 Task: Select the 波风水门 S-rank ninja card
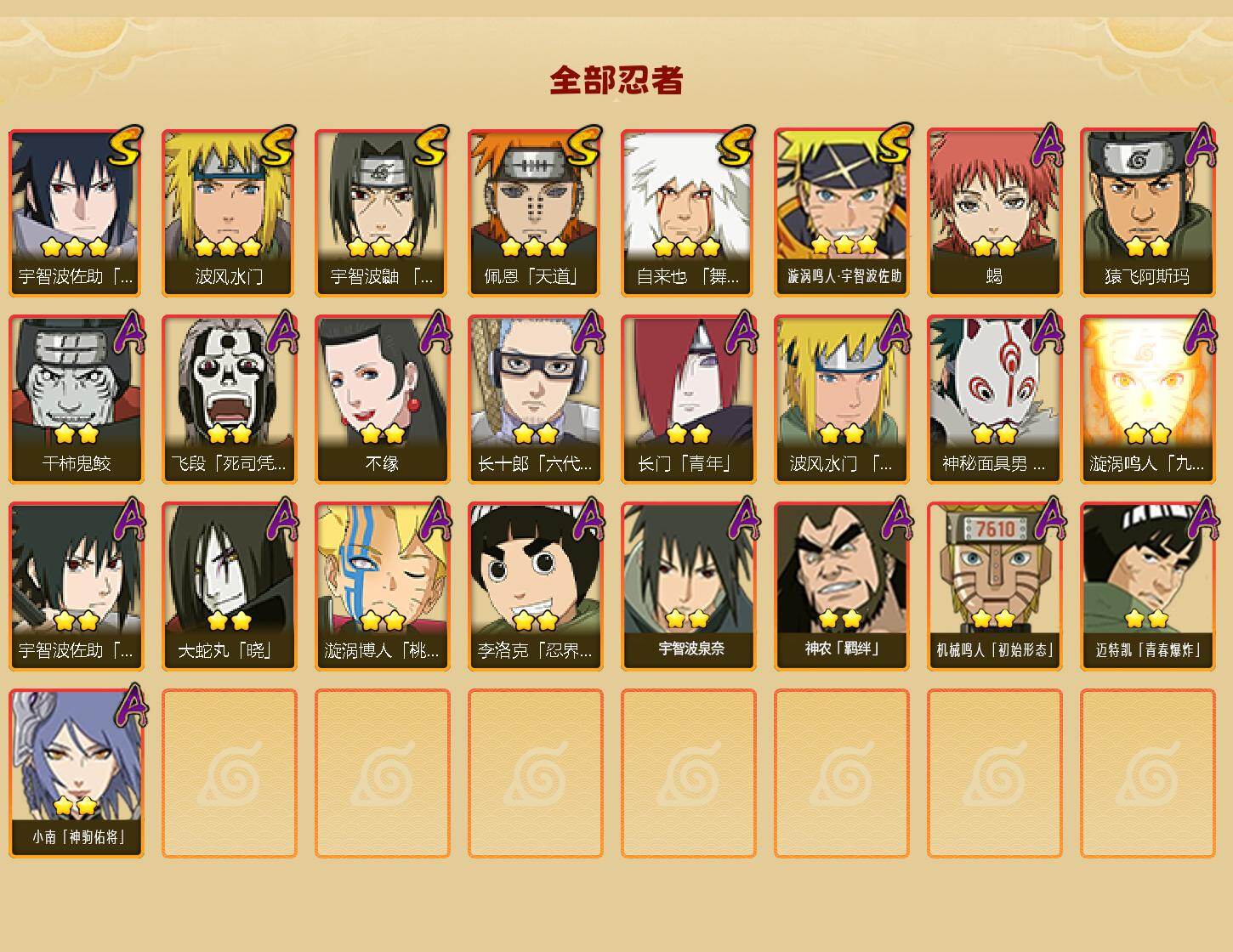(230, 212)
